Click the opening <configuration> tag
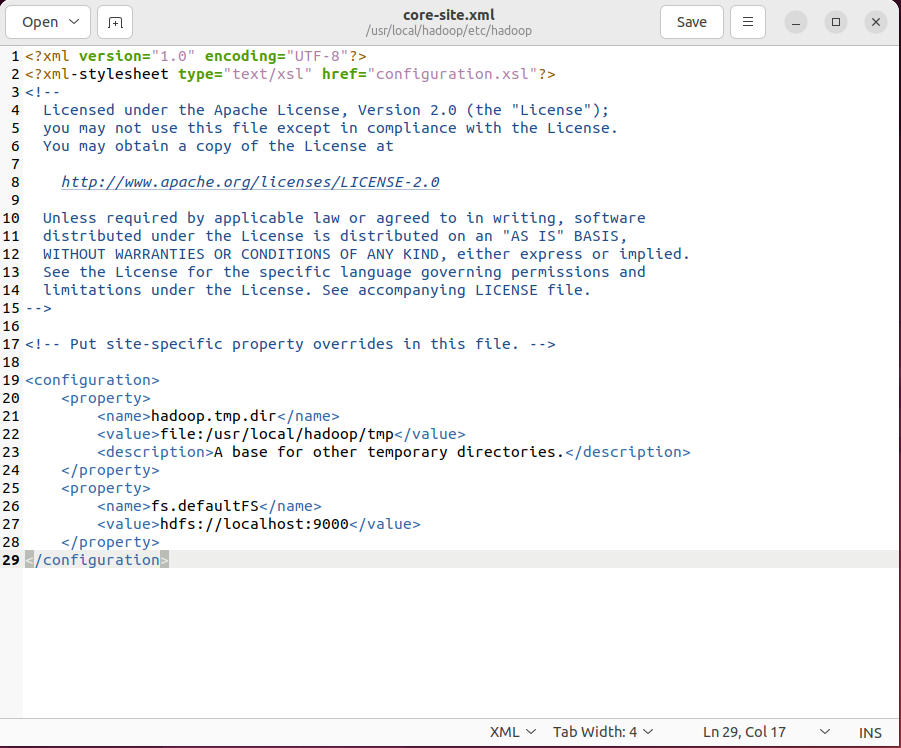This screenshot has height=748, width=901. (x=93, y=380)
